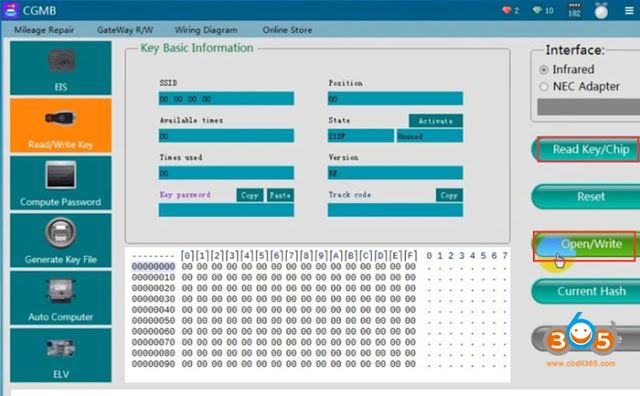Open the Mileage Repair menu
The width and height of the screenshot is (640, 396).
coord(44,30)
